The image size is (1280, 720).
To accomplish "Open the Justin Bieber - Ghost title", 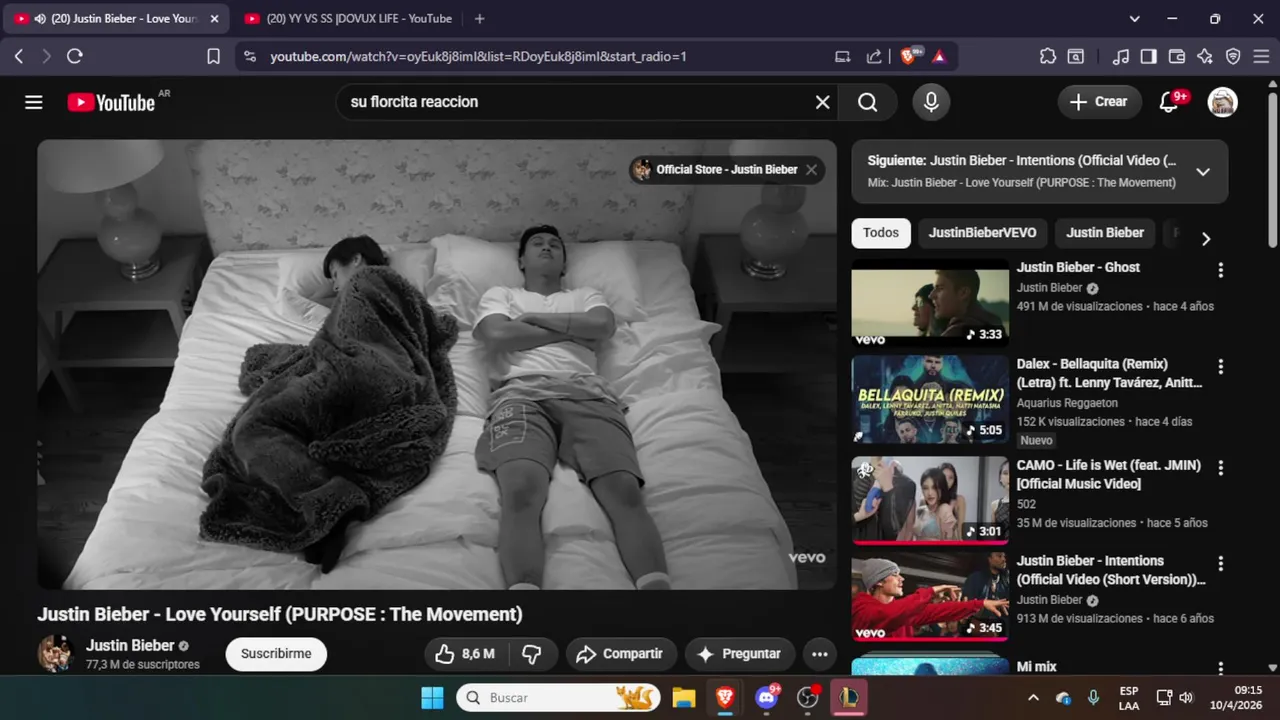I will pyautogui.click(x=1078, y=268).
